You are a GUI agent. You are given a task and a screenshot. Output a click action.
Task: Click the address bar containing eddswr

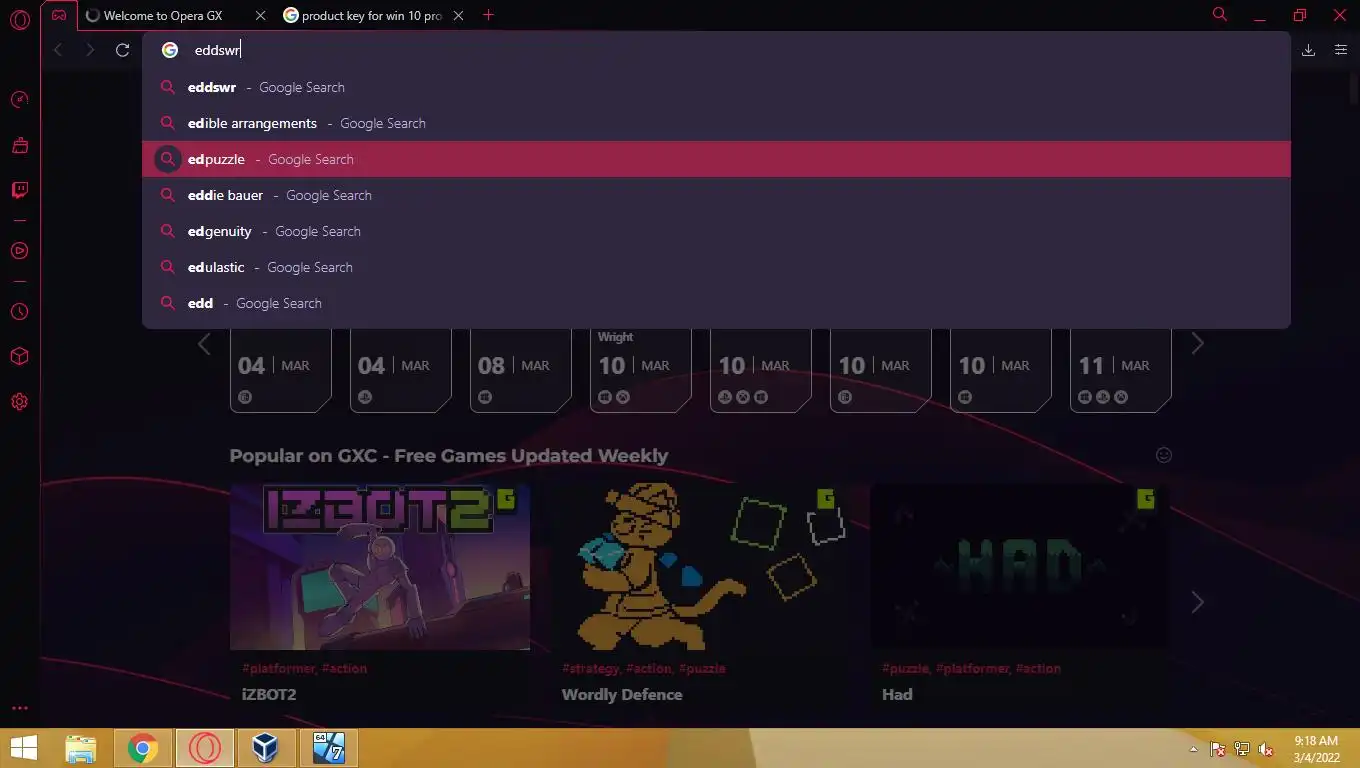point(716,50)
